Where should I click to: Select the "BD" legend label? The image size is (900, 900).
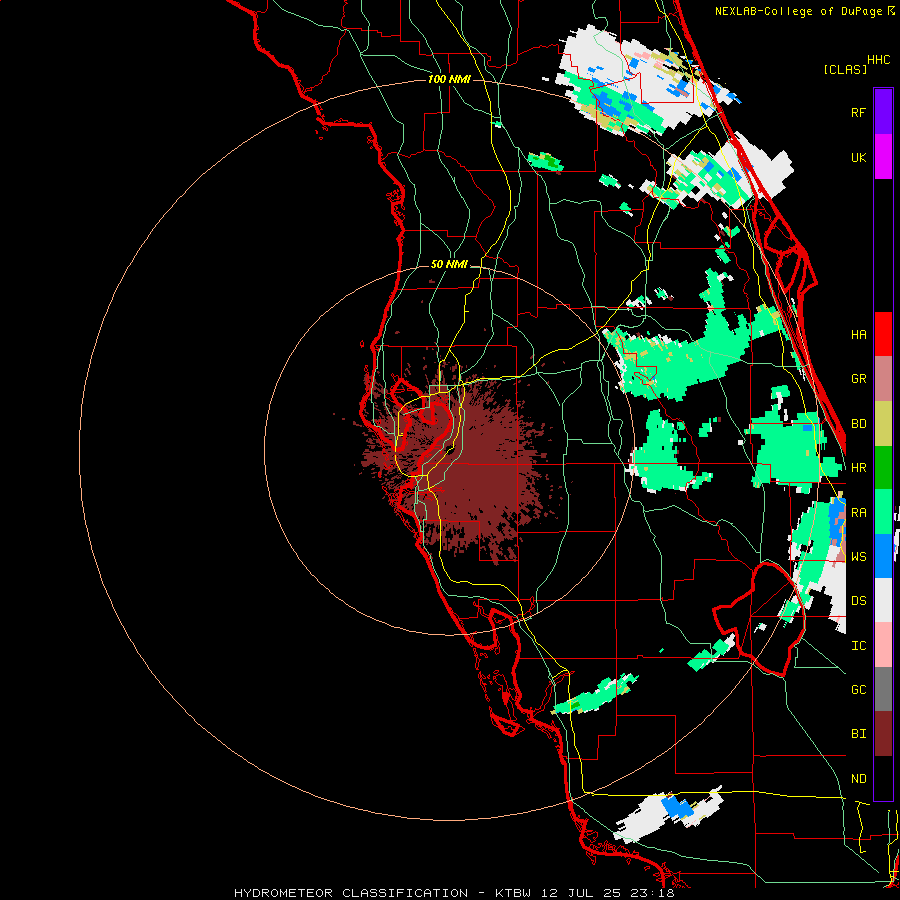pos(858,424)
